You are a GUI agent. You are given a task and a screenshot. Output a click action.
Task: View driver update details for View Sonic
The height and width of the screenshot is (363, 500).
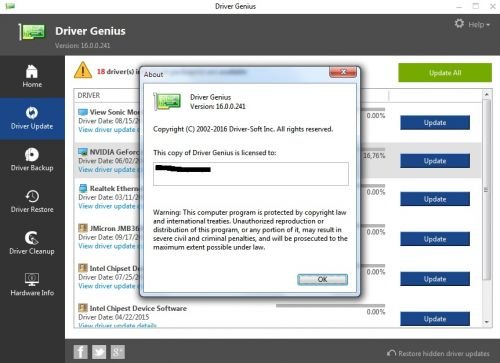pos(109,130)
